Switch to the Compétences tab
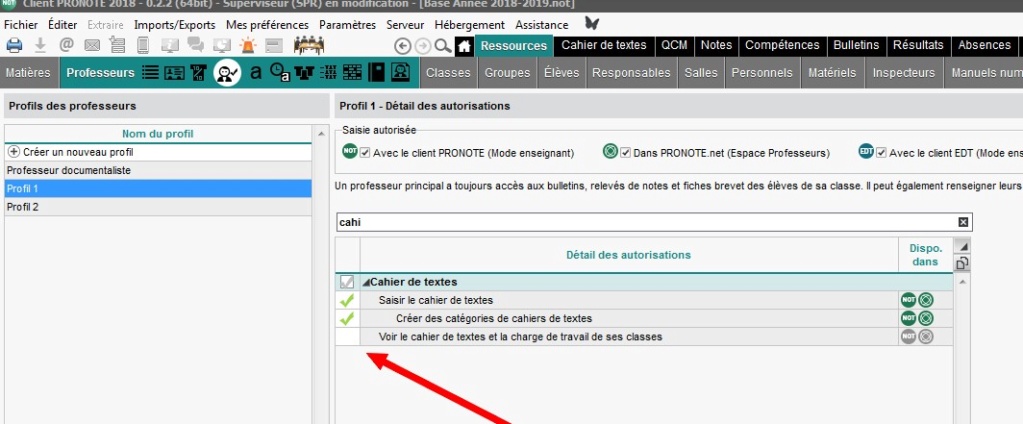 pyautogui.click(x=782, y=46)
